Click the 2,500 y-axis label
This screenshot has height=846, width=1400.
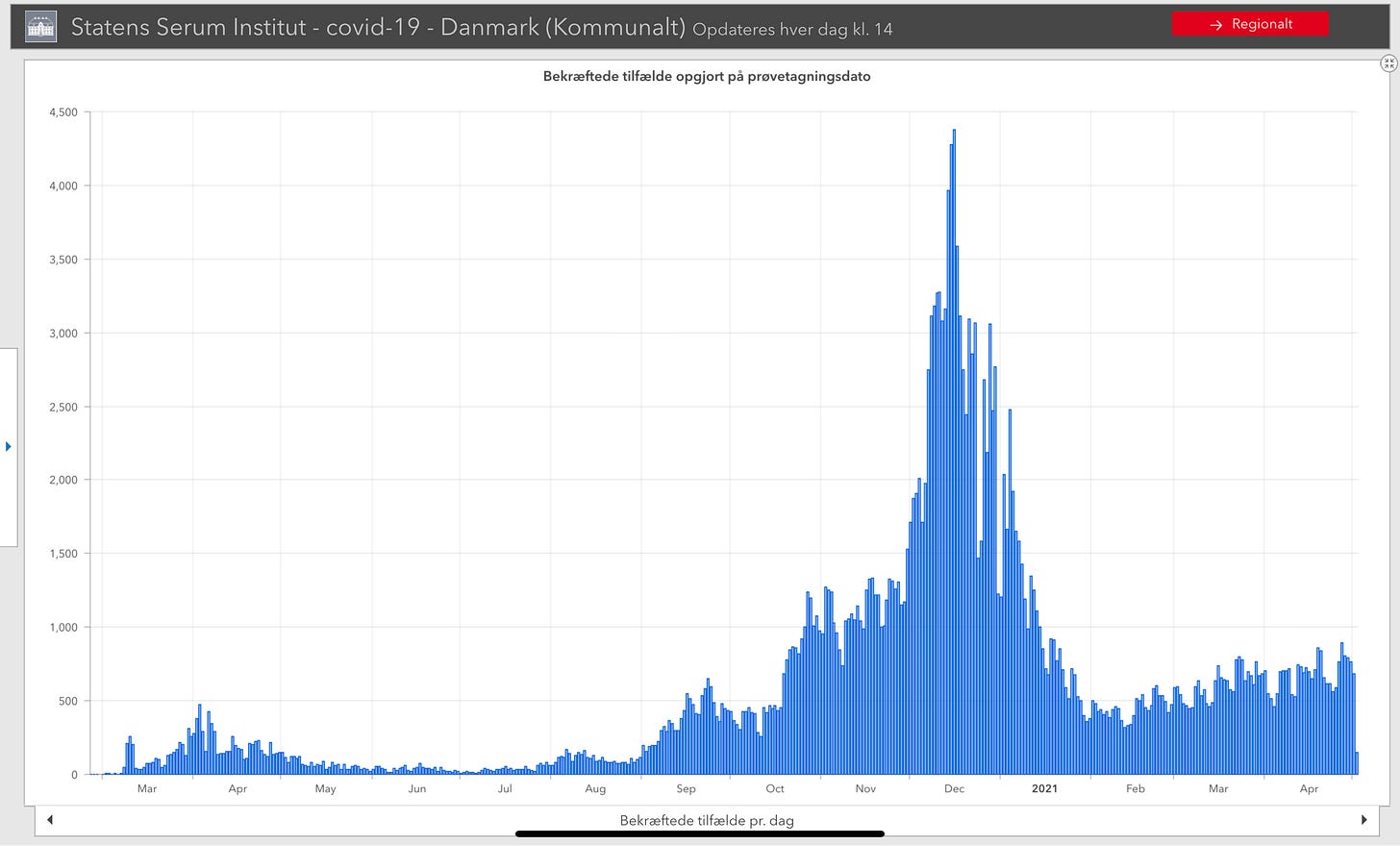click(x=63, y=407)
